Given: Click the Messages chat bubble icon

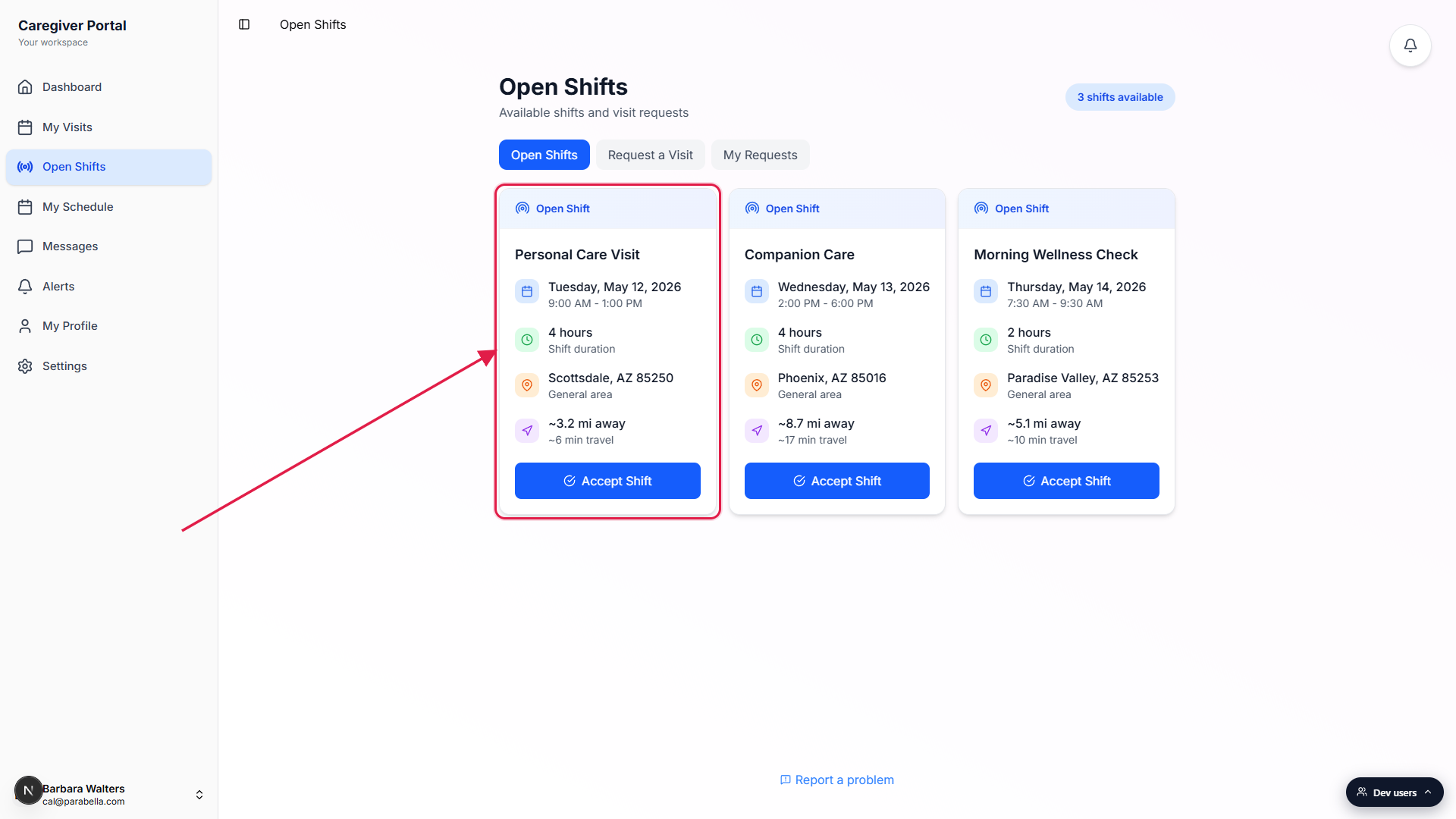Looking at the screenshot, I should click(x=25, y=246).
